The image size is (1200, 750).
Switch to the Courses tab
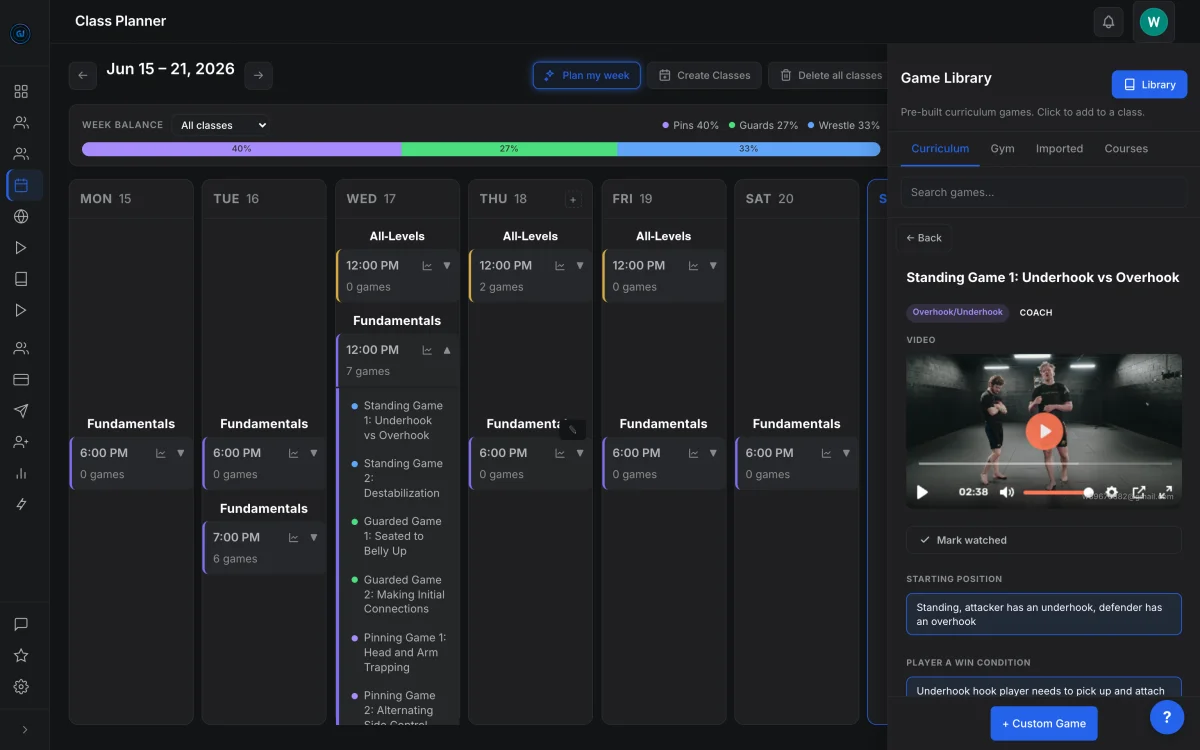1126,148
